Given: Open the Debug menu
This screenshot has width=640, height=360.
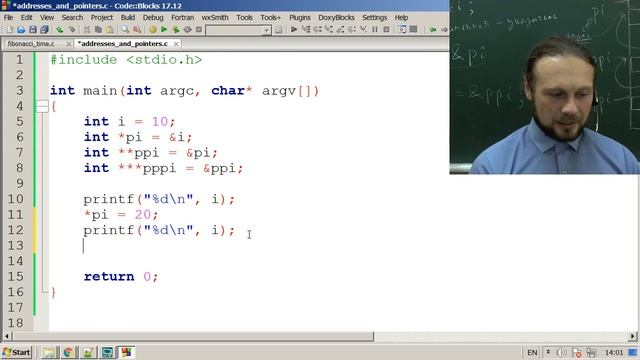Looking at the screenshot, I should click(153, 18).
